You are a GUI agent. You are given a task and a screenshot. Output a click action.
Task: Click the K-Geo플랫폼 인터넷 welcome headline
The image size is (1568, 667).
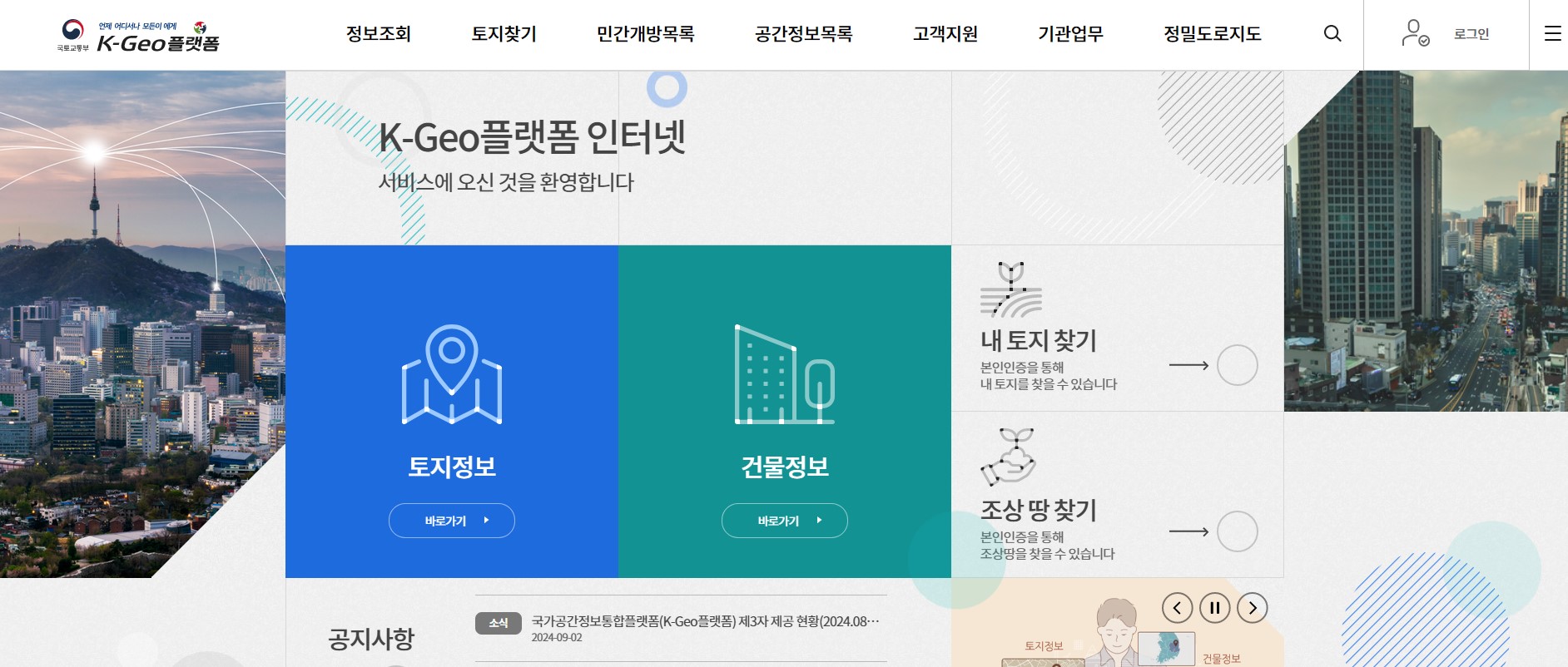point(533,137)
